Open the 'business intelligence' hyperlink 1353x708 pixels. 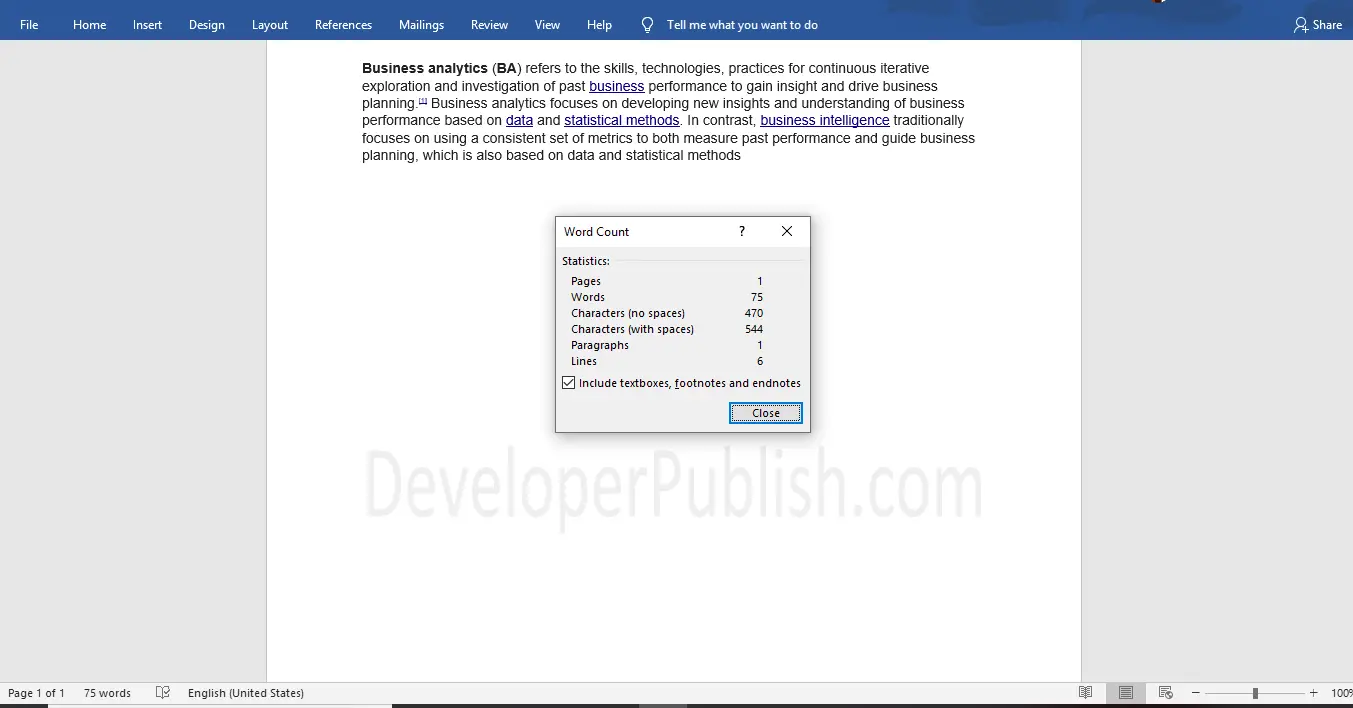825,120
